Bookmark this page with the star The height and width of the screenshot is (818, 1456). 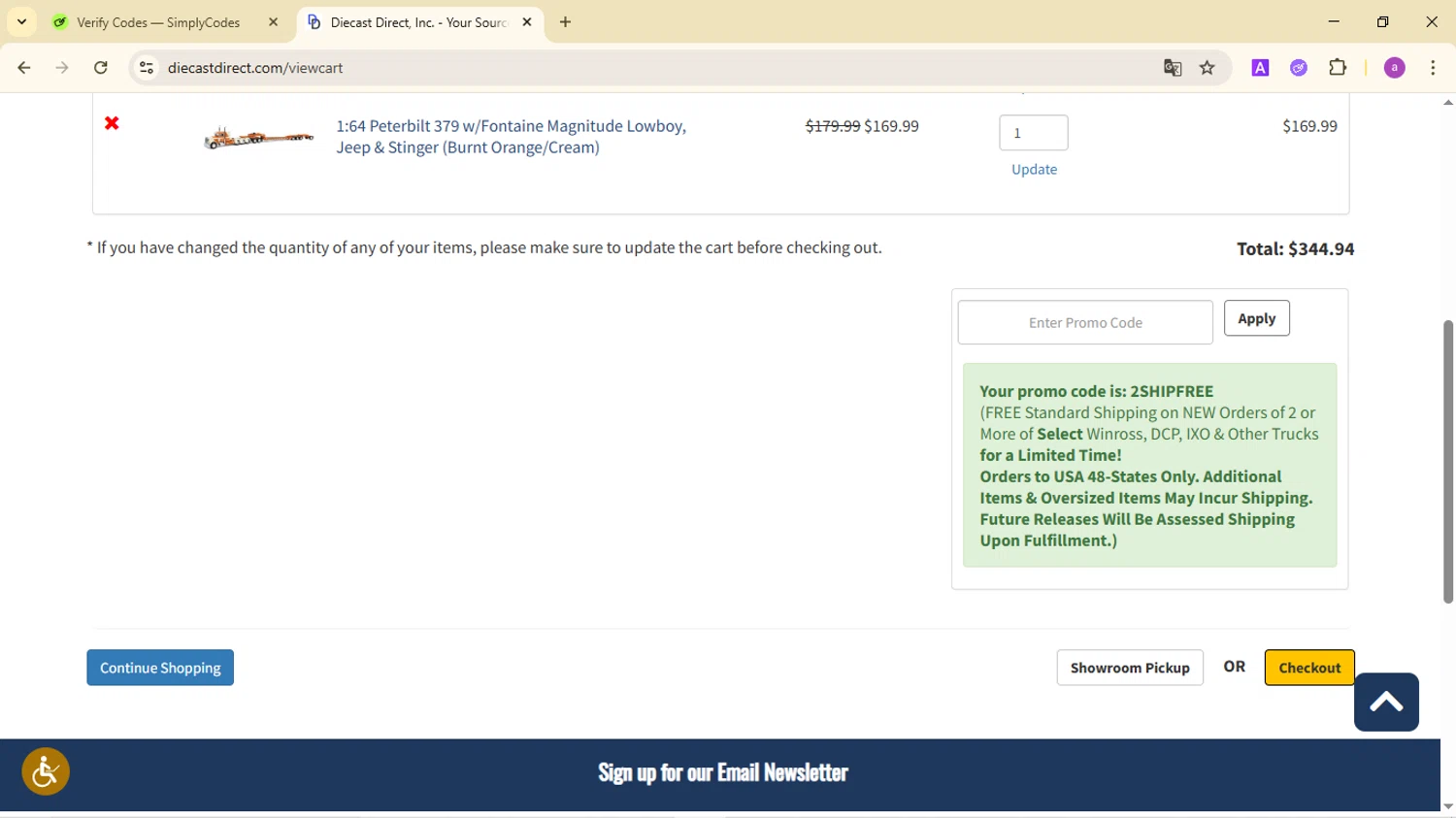point(1208,68)
